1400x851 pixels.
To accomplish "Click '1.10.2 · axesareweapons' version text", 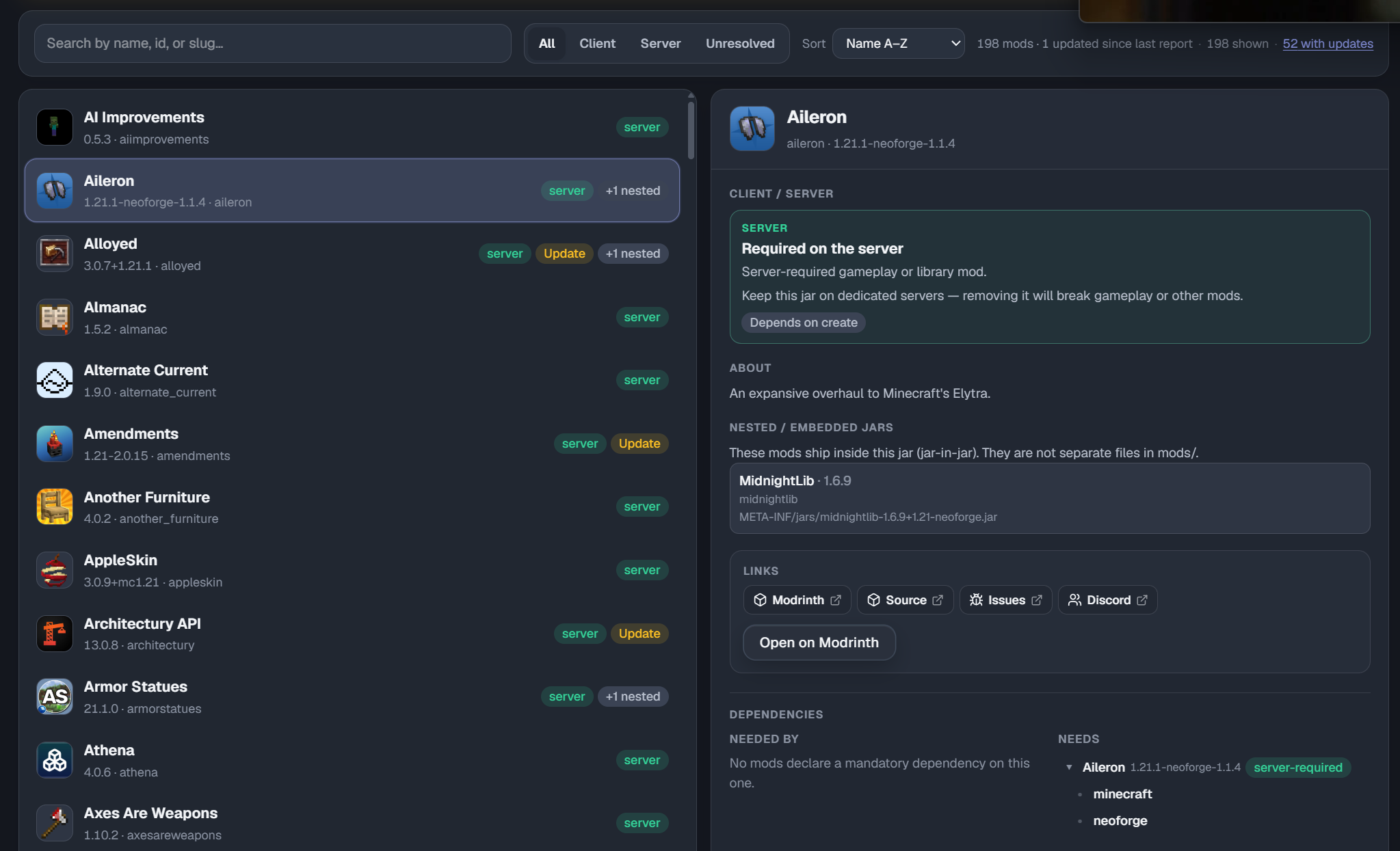I will tap(153, 835).
